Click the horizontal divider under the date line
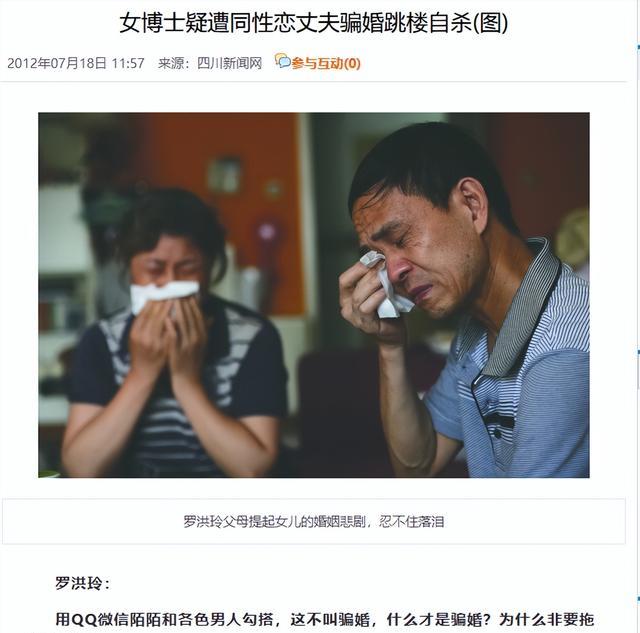Screen dimensions: 640x633 pos(313,82)
